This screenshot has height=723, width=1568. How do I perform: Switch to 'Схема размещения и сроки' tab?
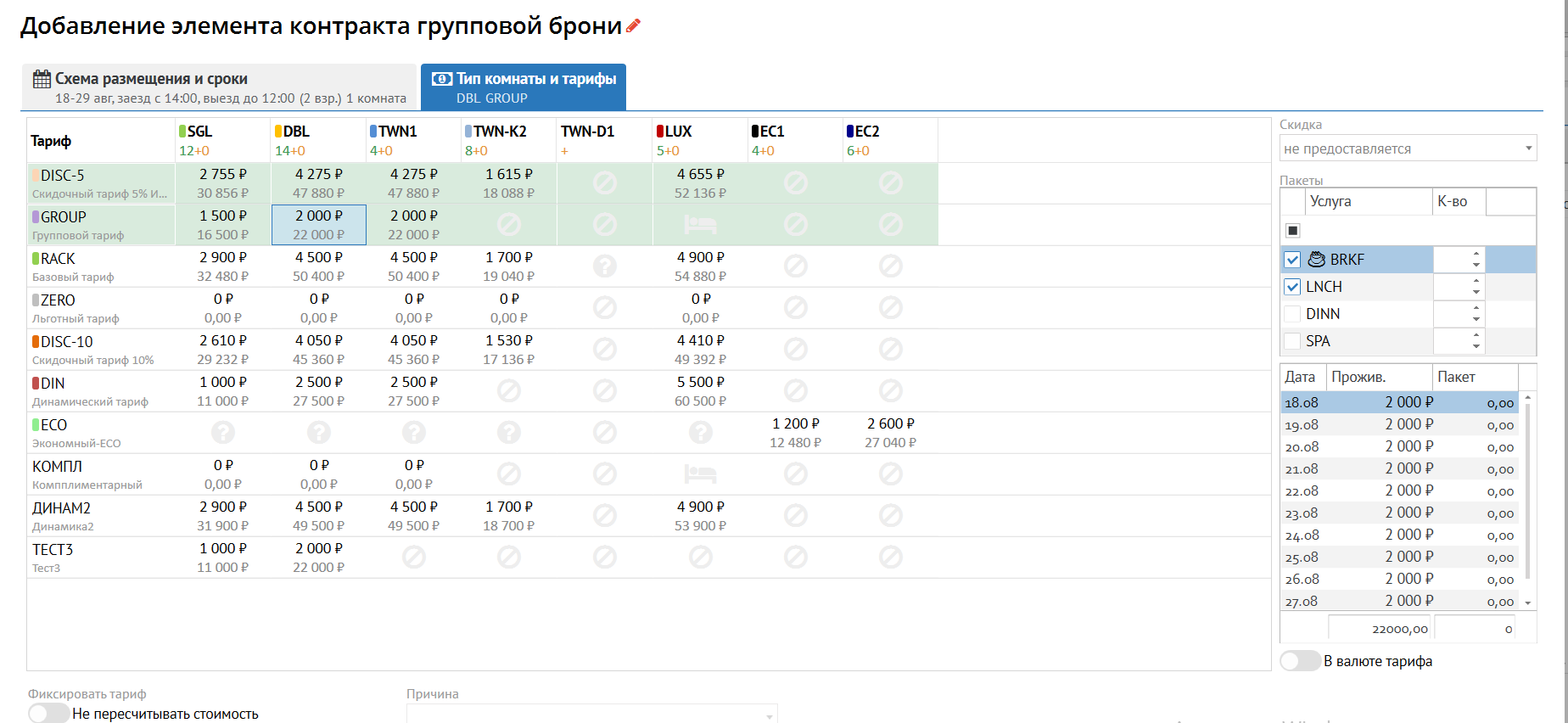pyautogui.click(x=220, y=87)
